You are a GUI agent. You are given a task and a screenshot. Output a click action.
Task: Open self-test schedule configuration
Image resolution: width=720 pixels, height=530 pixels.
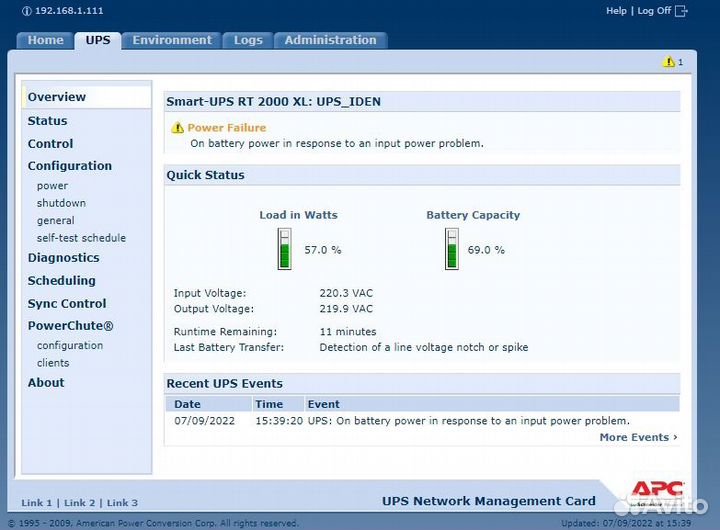coord(81,238)
